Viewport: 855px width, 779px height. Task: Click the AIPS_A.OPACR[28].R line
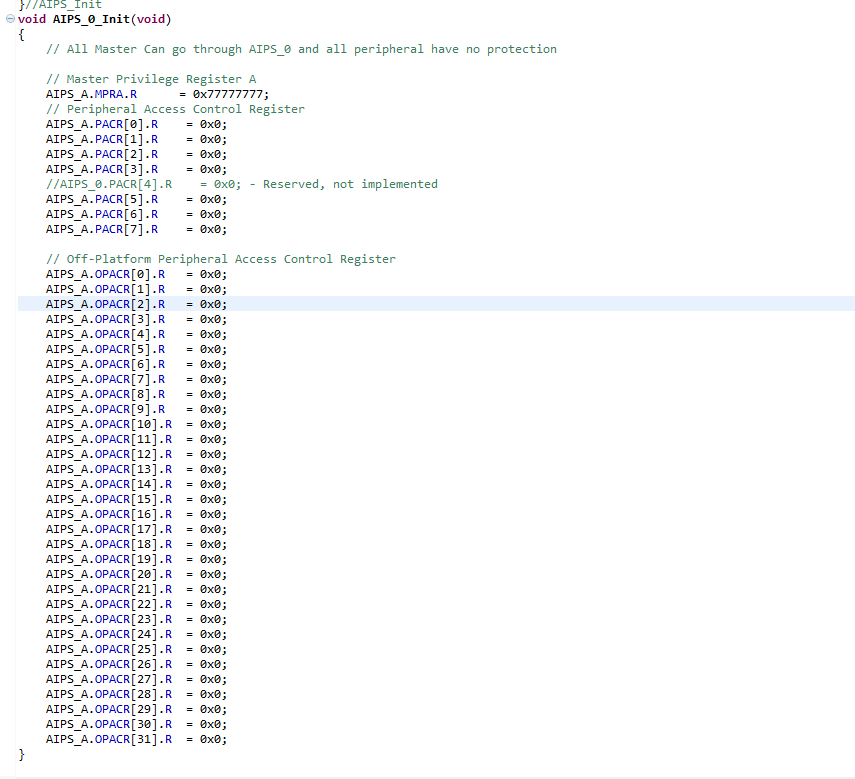[x=136, y=694]
